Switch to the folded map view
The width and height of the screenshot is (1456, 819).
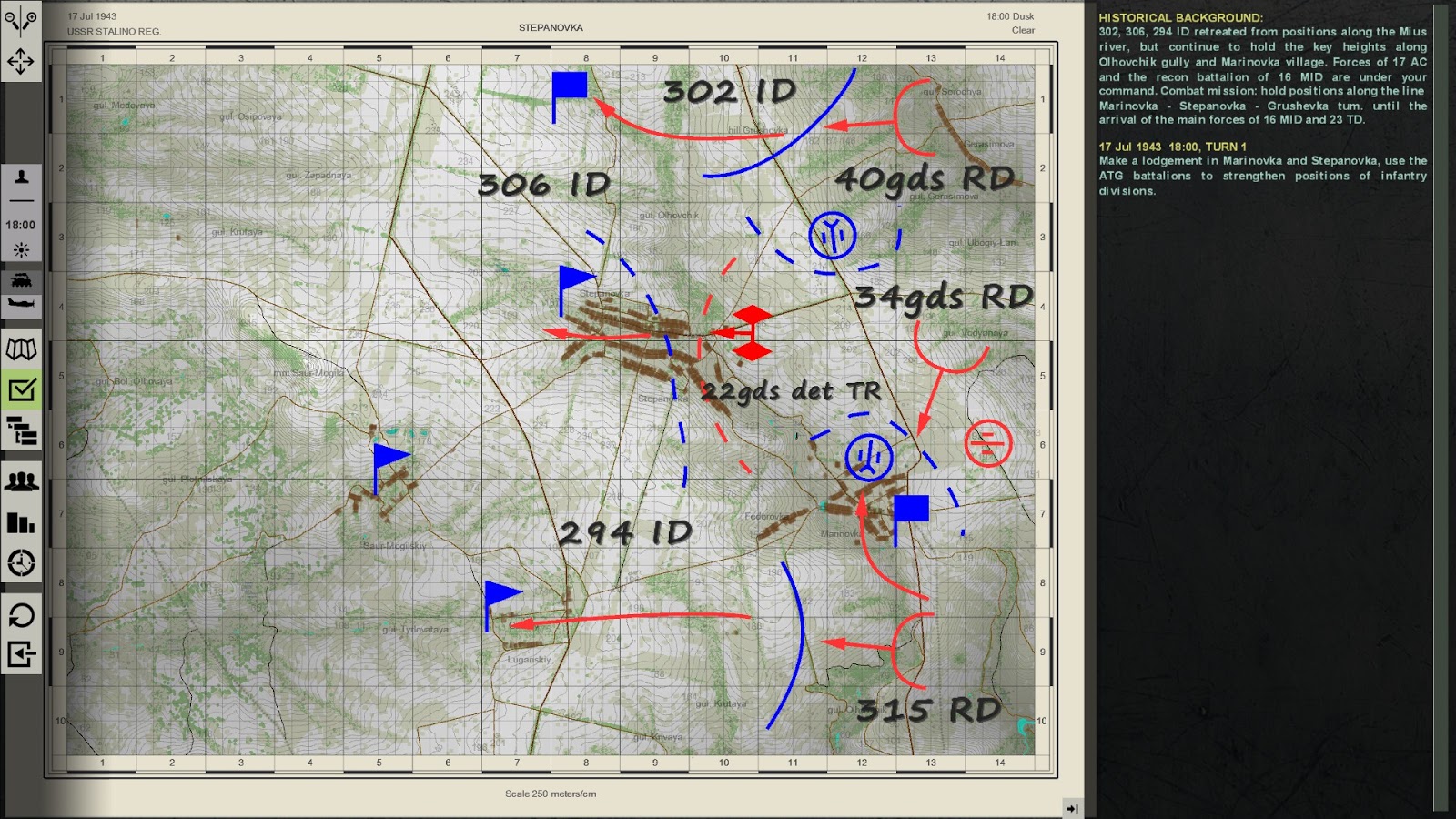pyautogui.click(x=23, y=346)
